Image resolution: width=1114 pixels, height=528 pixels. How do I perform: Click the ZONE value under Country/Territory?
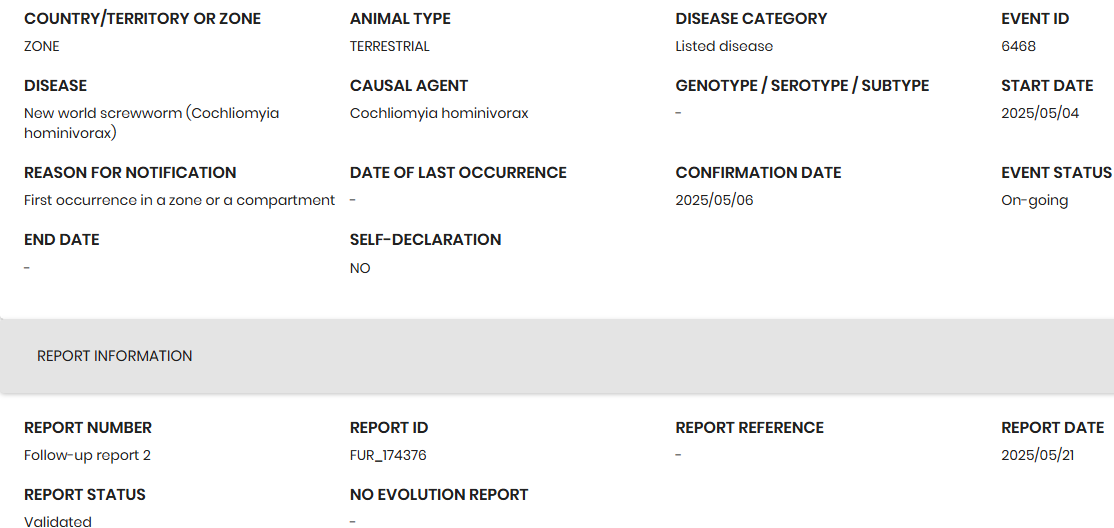pos(42,46)
